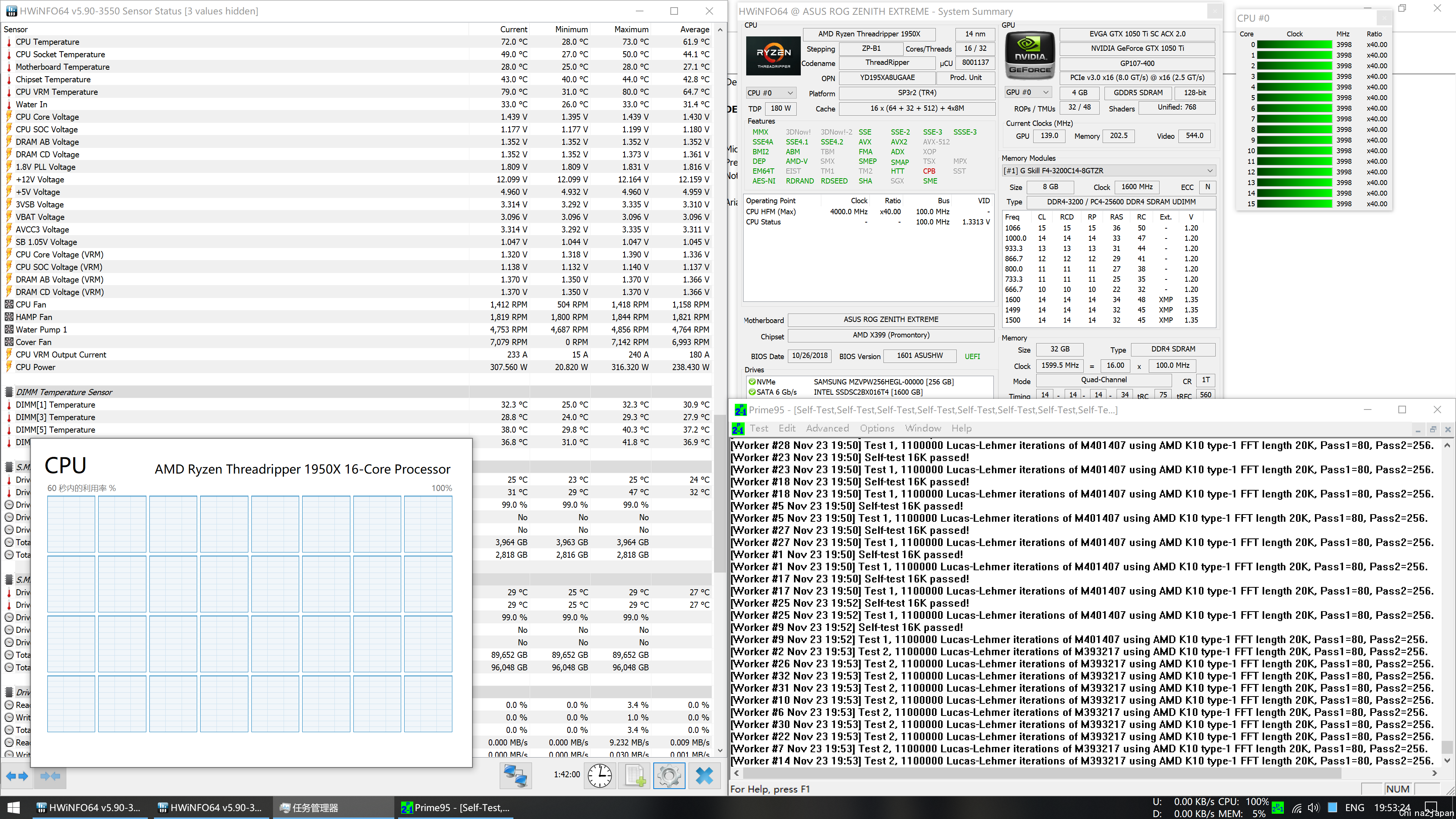Viewport: 1456px width, 819px height.
Task: Click the Prime95 horizontal scrollbar thumb
Action: [x=1042, y=773]
